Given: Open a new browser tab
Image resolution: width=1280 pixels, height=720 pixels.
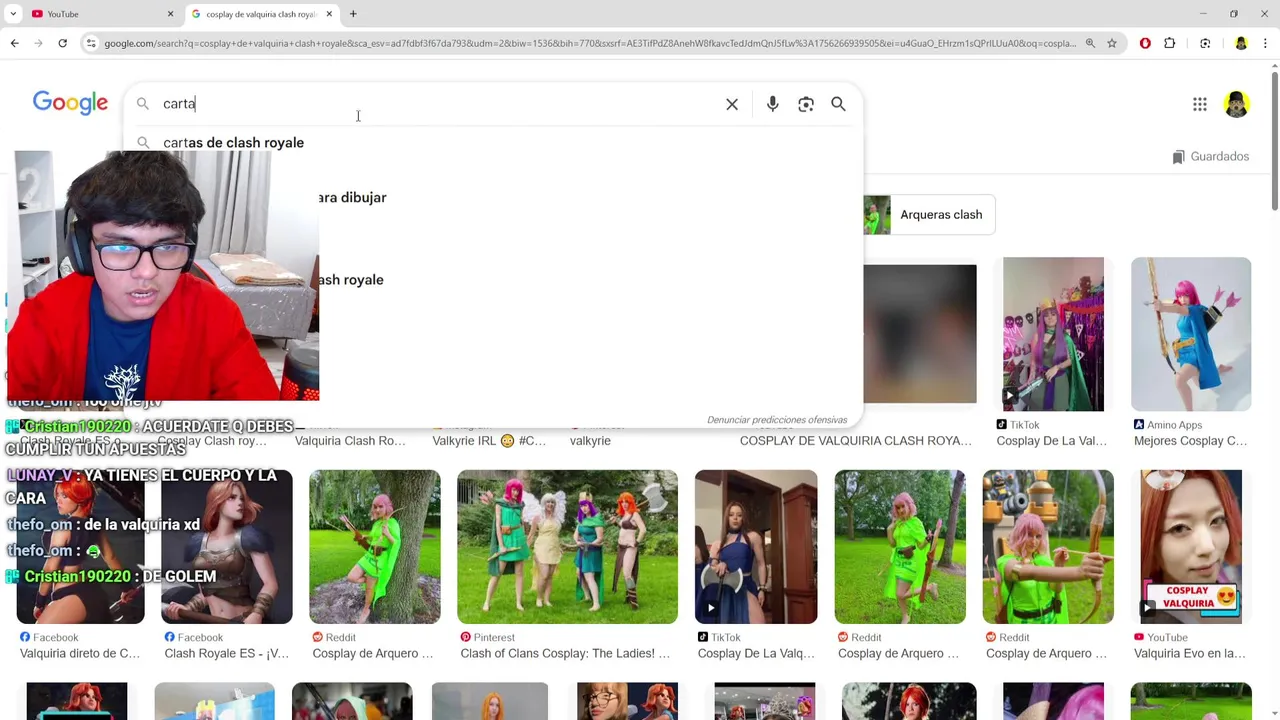Looking at the screenshot, I should [353, 14].
